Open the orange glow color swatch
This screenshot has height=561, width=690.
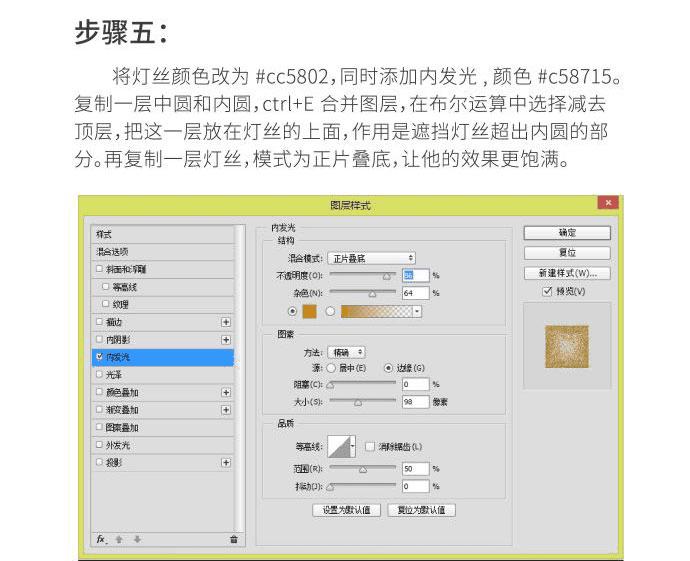(309, 312)
